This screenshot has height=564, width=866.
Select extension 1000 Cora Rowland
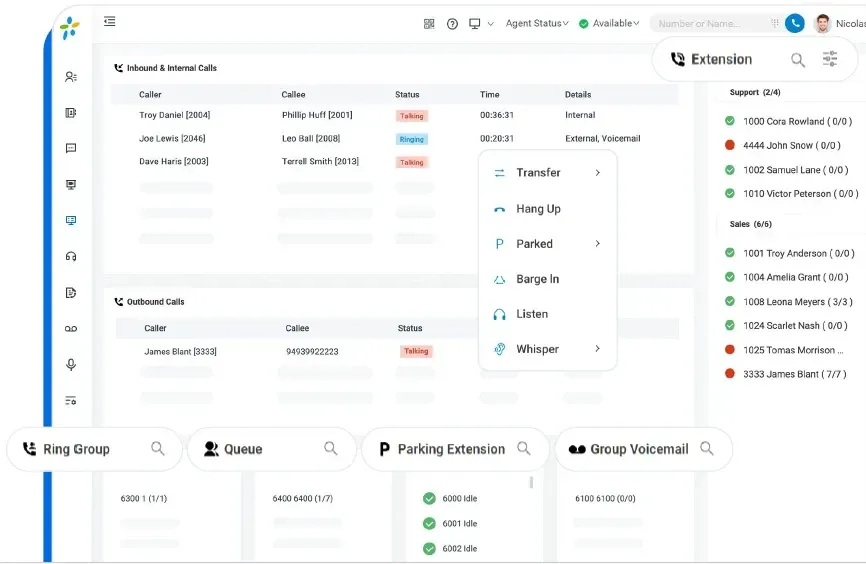789,121
